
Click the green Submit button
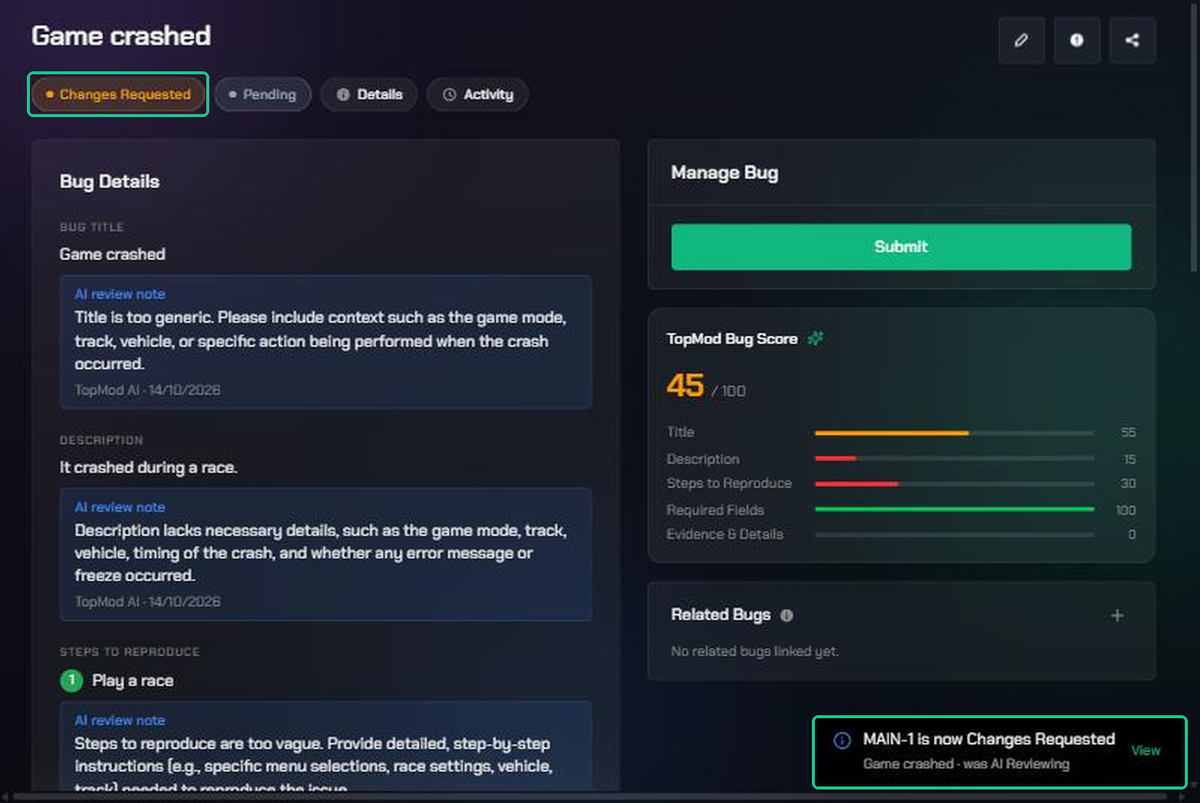(x=901, y=246)
